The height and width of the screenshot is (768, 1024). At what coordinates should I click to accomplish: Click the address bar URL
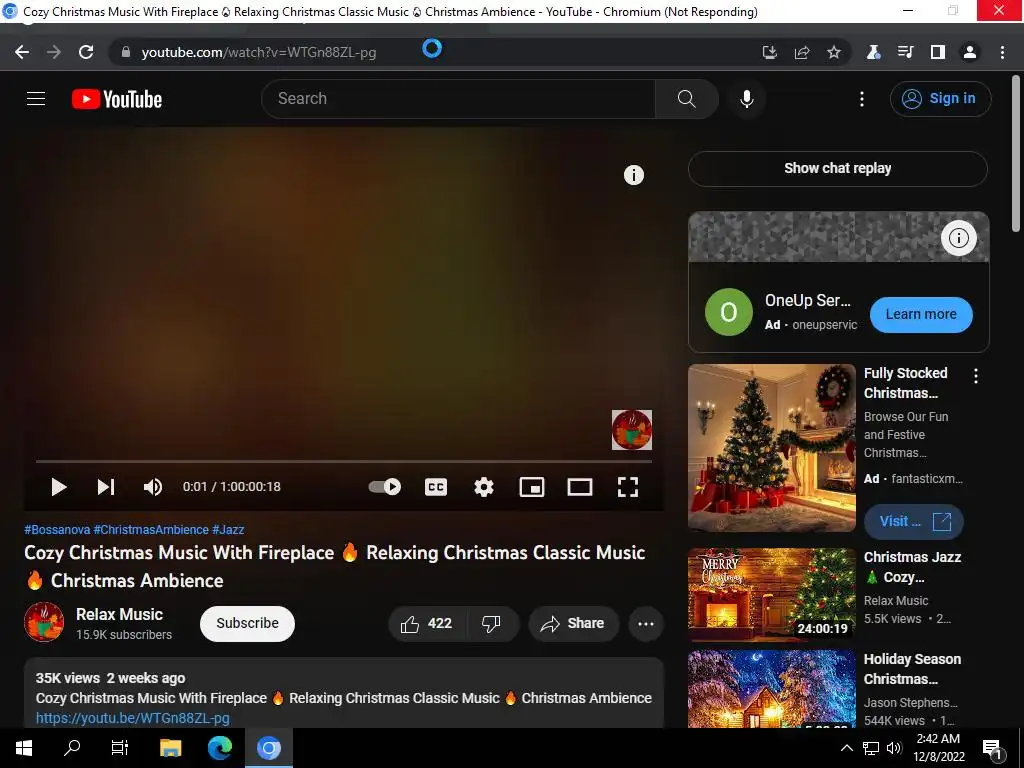click(x=259, y=52)
